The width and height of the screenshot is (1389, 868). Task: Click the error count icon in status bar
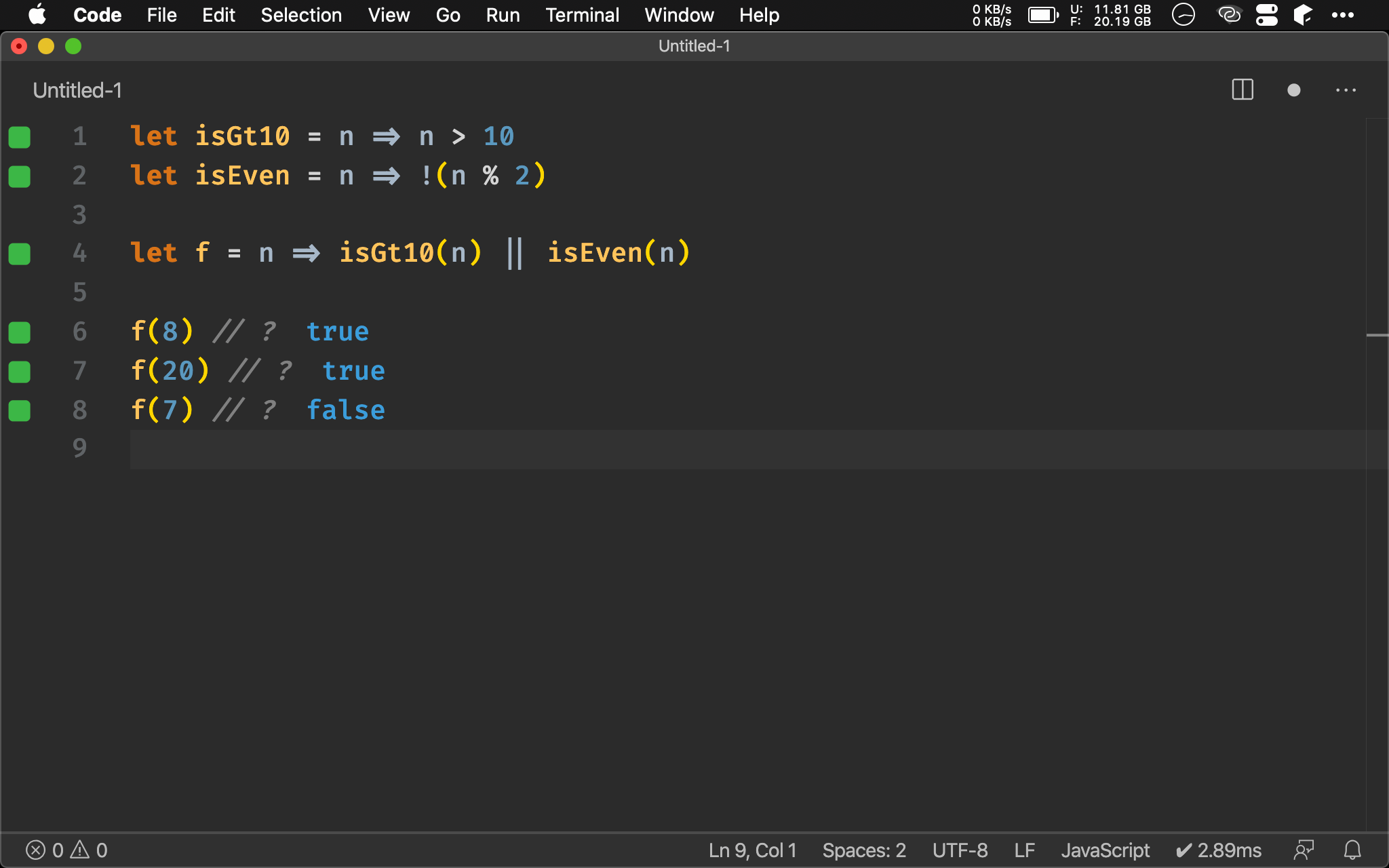click(36, 849)
